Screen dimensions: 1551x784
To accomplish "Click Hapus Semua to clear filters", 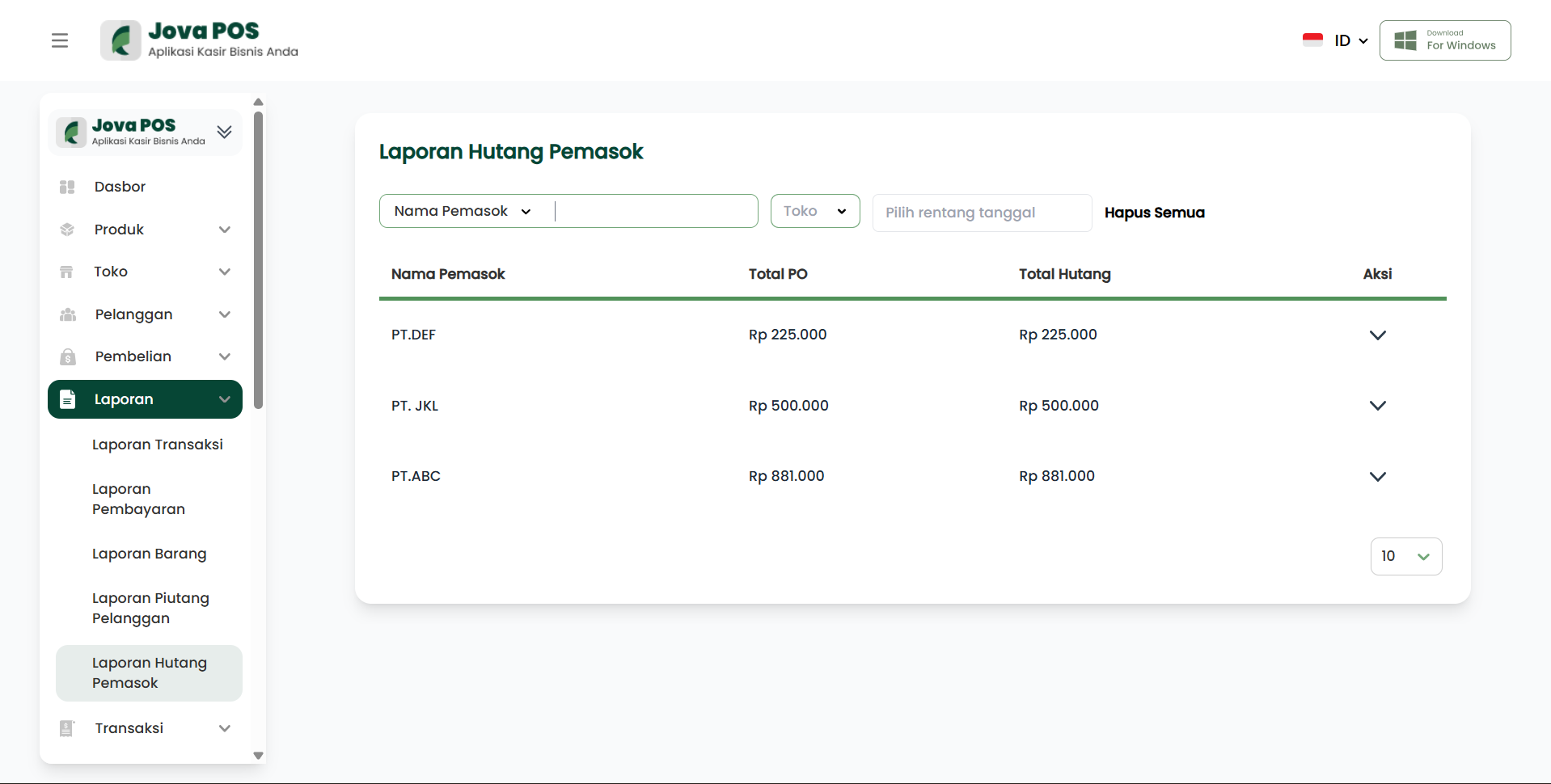I will (x=1154, y=213).
